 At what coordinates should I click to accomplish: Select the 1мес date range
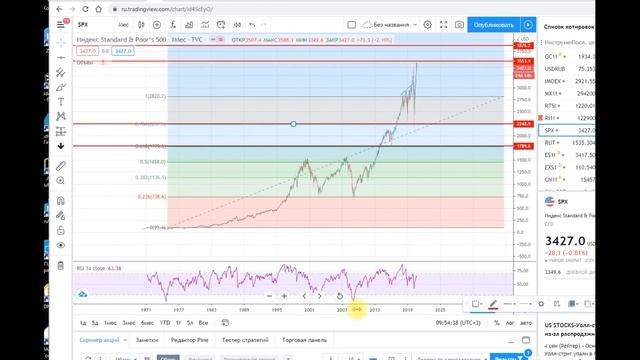[x=110, y=323]
